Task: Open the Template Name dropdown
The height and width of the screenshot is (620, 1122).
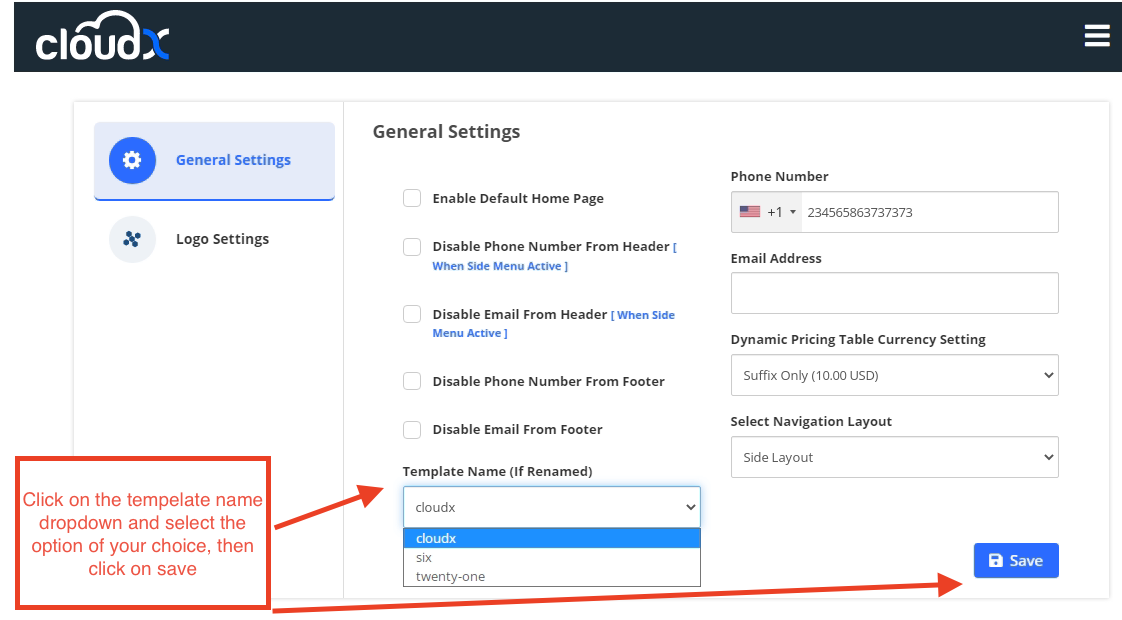Action: point(551,507)
